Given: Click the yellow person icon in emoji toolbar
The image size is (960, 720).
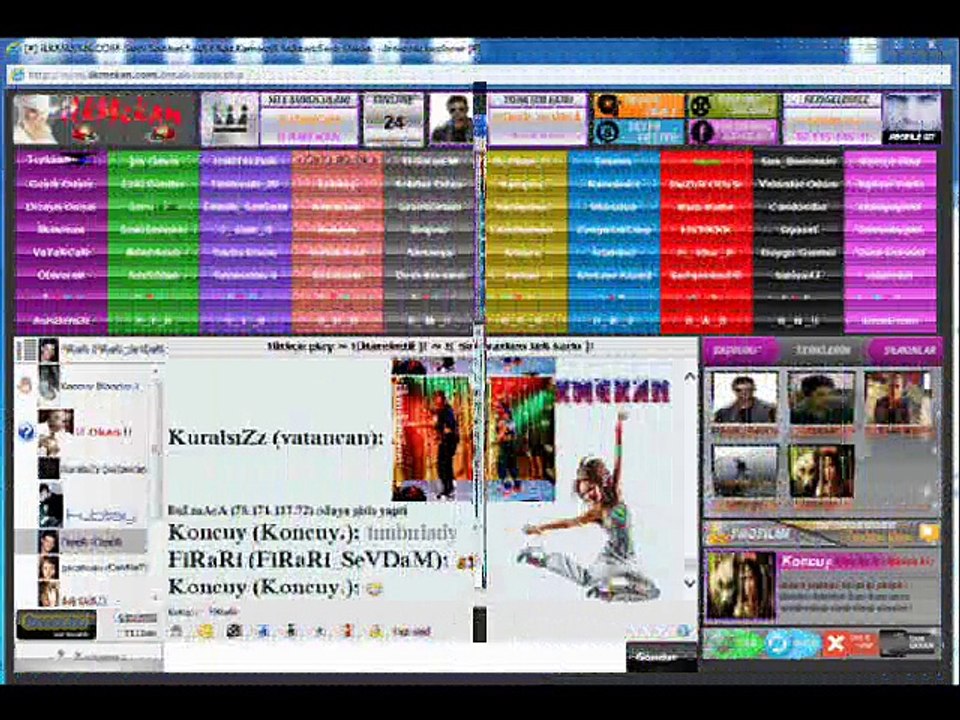Looking at the screenshot, I should (376, 631).
